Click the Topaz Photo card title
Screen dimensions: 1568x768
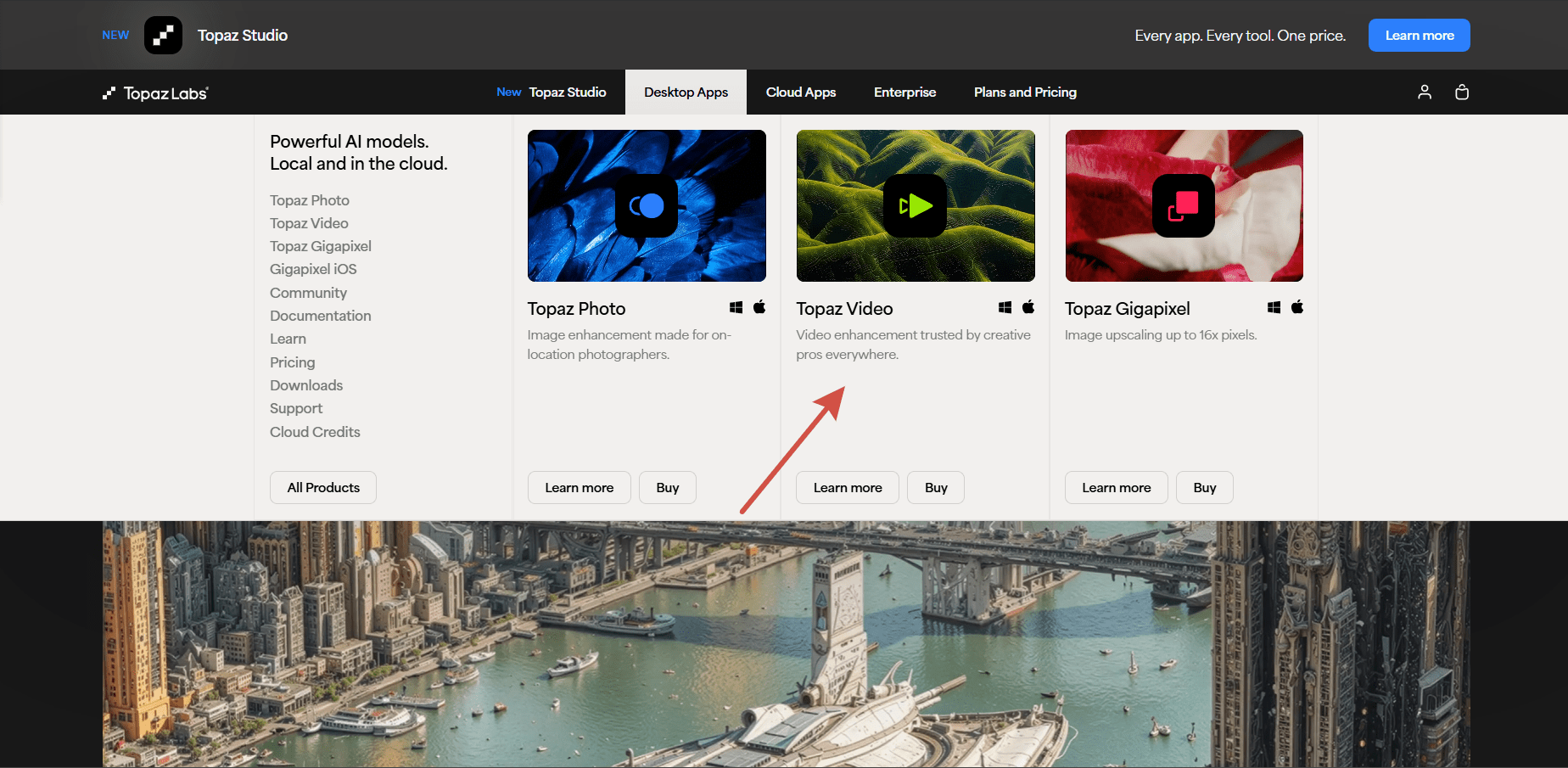576,309
